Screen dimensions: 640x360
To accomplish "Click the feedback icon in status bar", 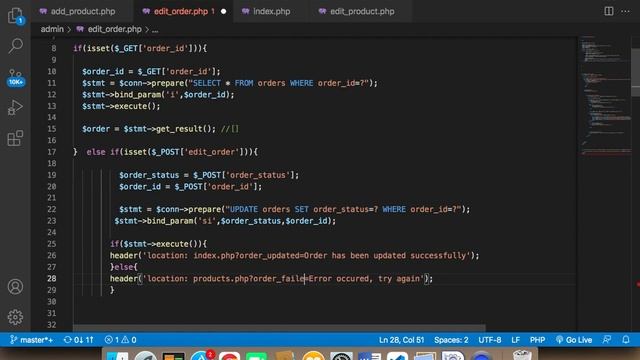I will (607, 340).
